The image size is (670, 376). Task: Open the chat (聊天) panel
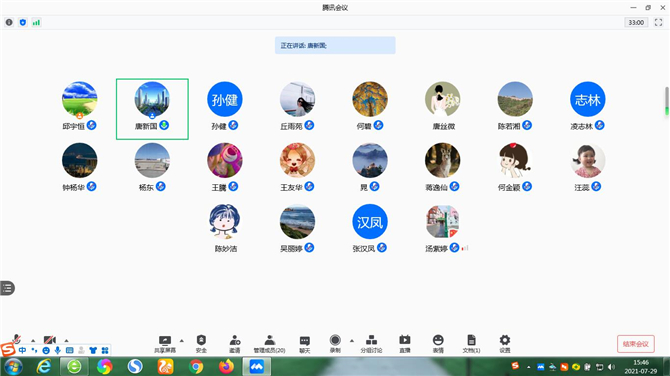click(x=305, y=344)
